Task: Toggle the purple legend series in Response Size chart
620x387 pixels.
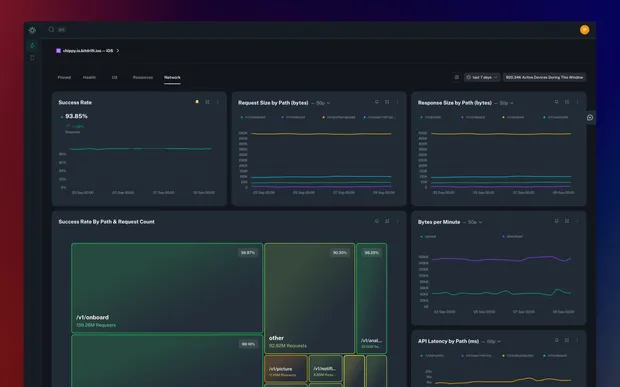Action: [473, 117]
